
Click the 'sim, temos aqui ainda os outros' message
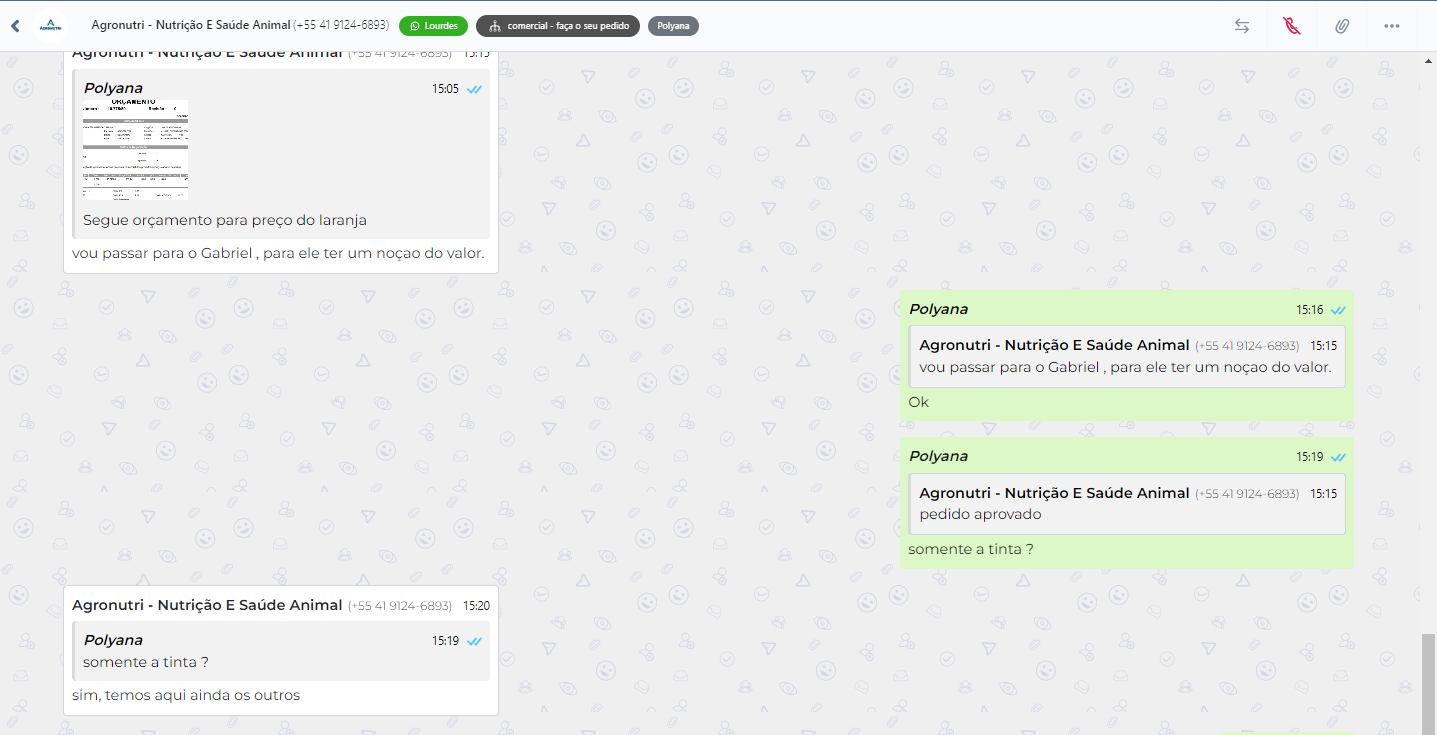186,695
